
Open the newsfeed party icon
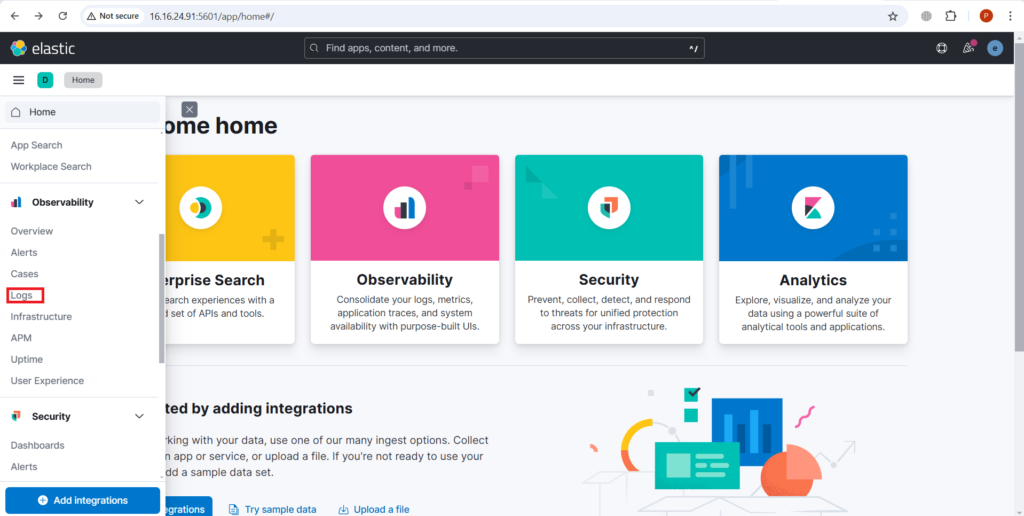pos(969,47)
